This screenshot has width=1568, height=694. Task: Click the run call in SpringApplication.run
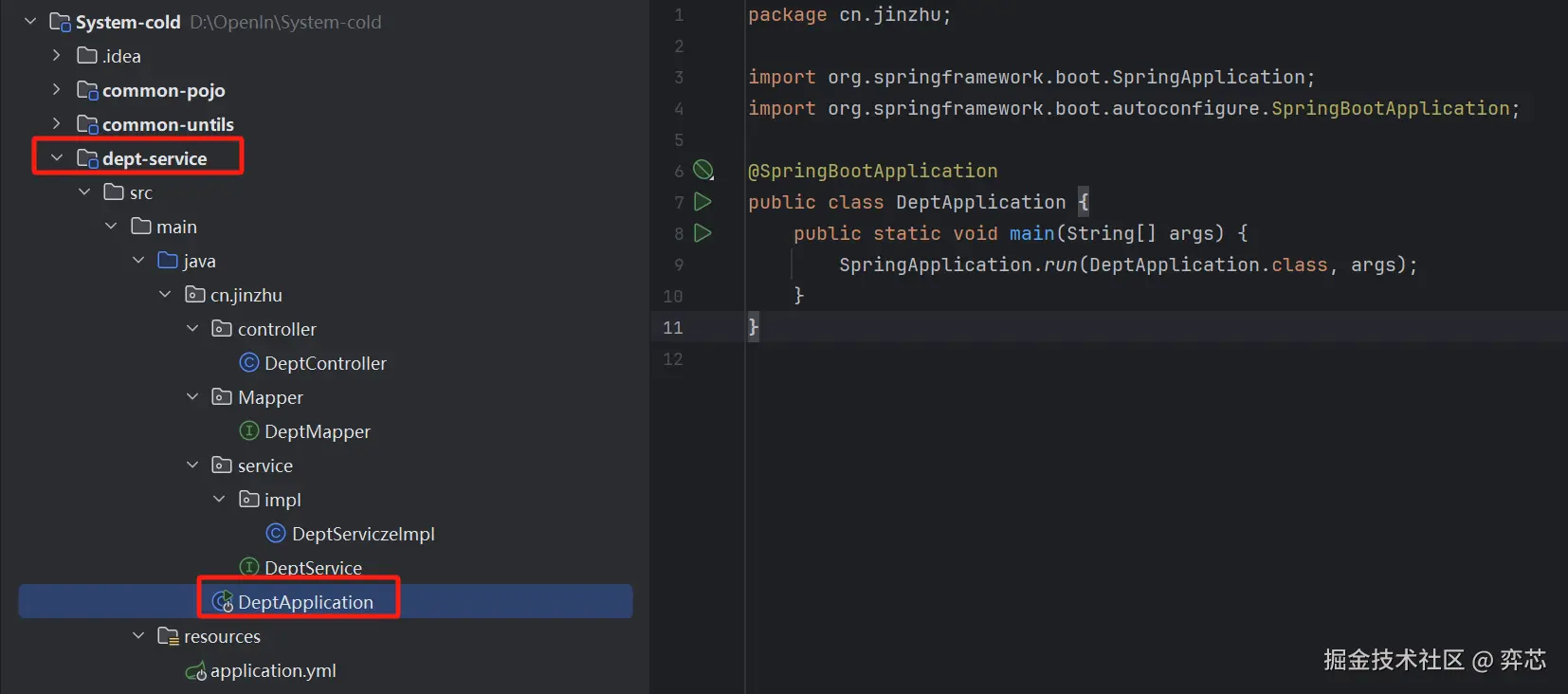1060,265
